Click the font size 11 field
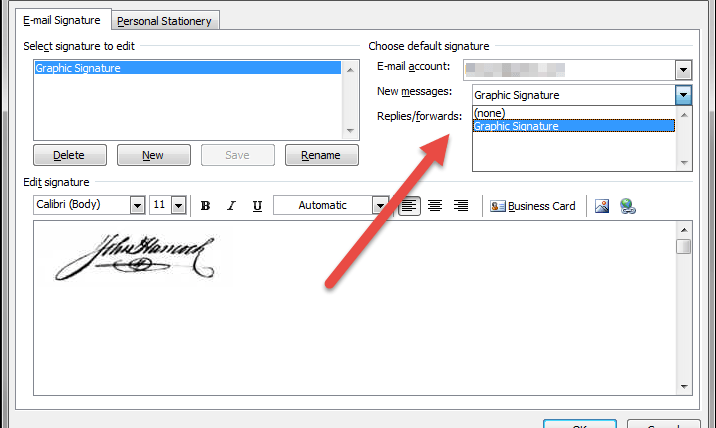The width and height of the screenshot is (716, 428). tap(161, 205)
